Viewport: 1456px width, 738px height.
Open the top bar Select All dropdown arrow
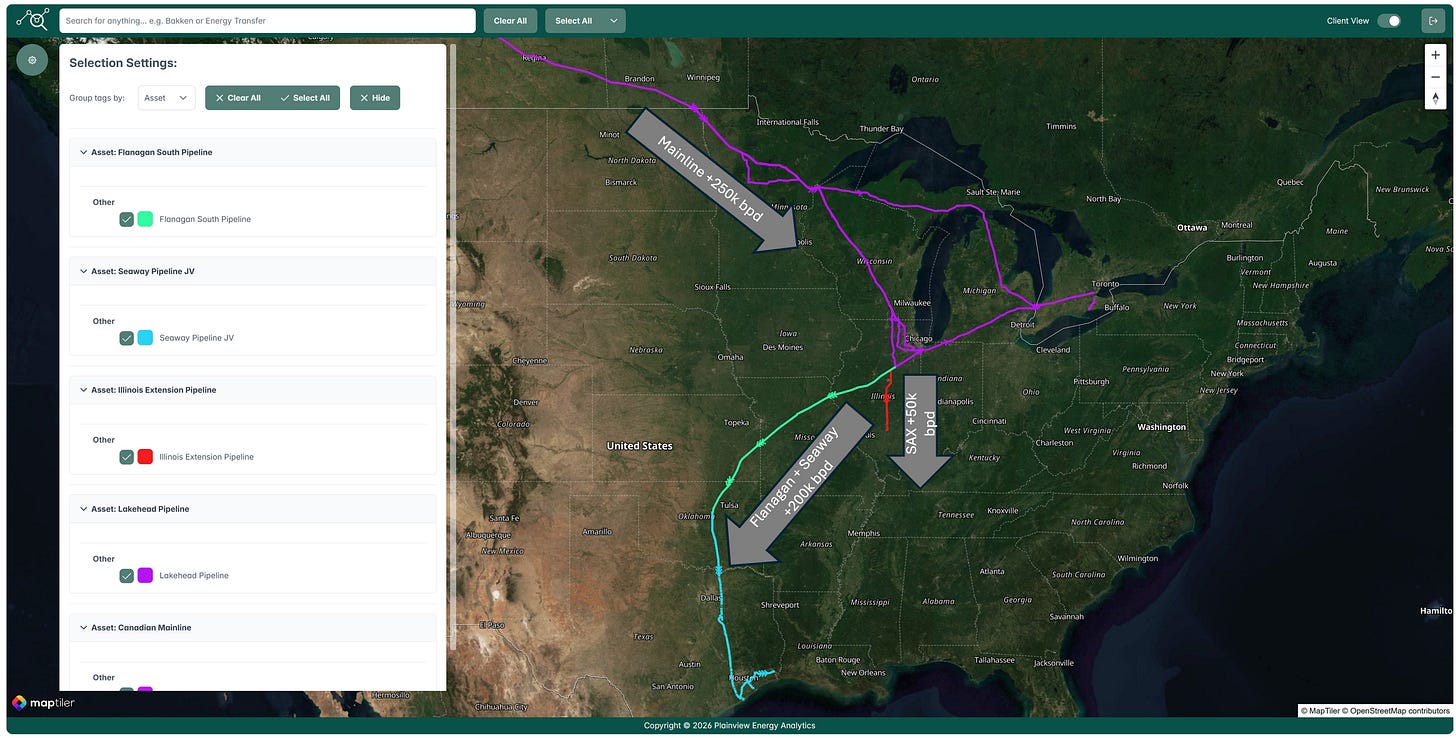[x=613, y=20]
